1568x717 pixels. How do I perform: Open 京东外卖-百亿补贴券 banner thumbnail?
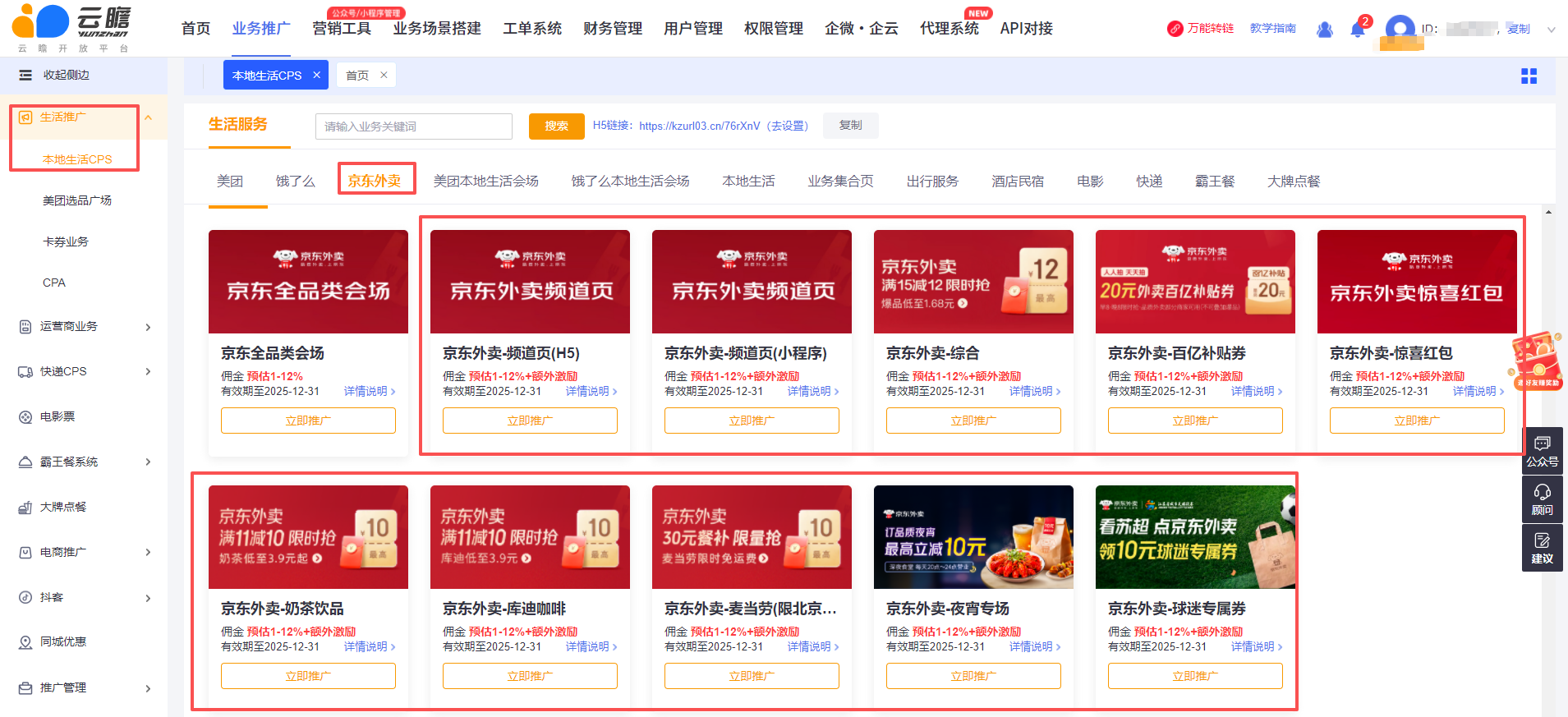click(x=1195, y=282)
